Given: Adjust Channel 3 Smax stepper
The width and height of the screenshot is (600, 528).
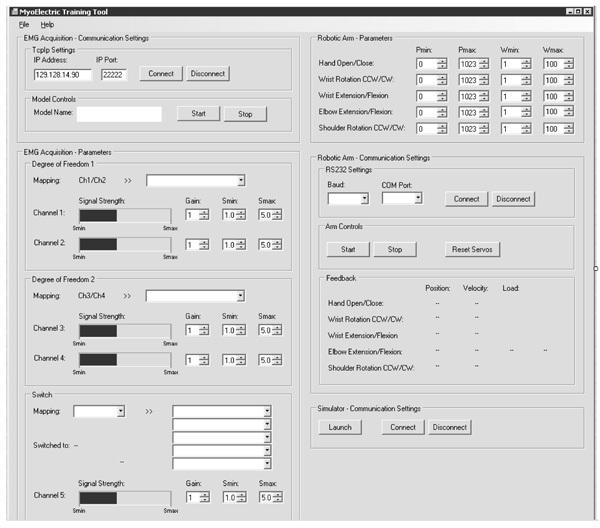Looking at the screenshot, I should 274,331.
